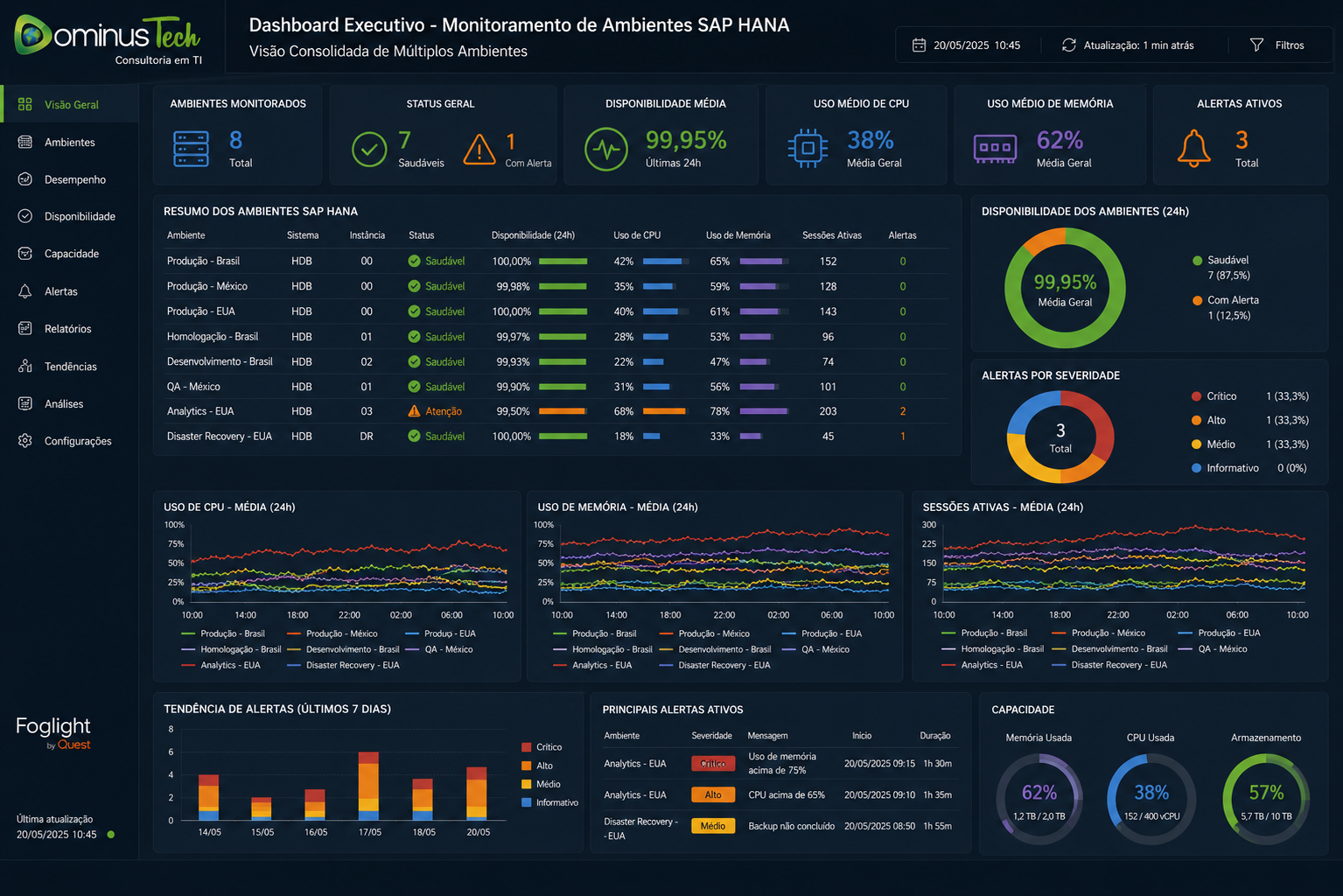Click the Disponibilidade check-circle icon
This screenshot has width=1343, height=896.
pyautogui.click(x=25, y=216)
